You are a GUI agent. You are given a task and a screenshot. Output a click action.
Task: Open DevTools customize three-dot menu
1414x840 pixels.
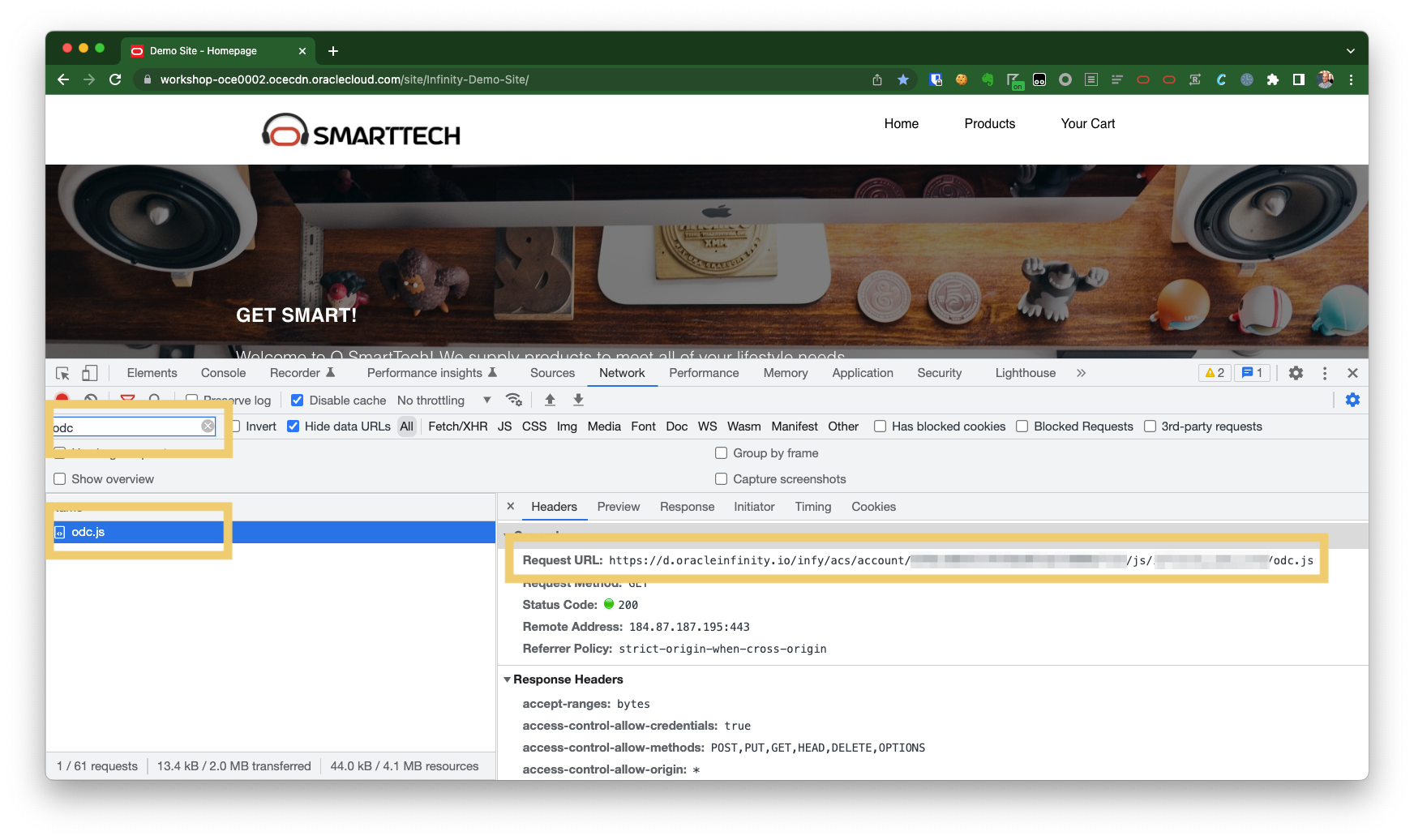[1325, 373]
